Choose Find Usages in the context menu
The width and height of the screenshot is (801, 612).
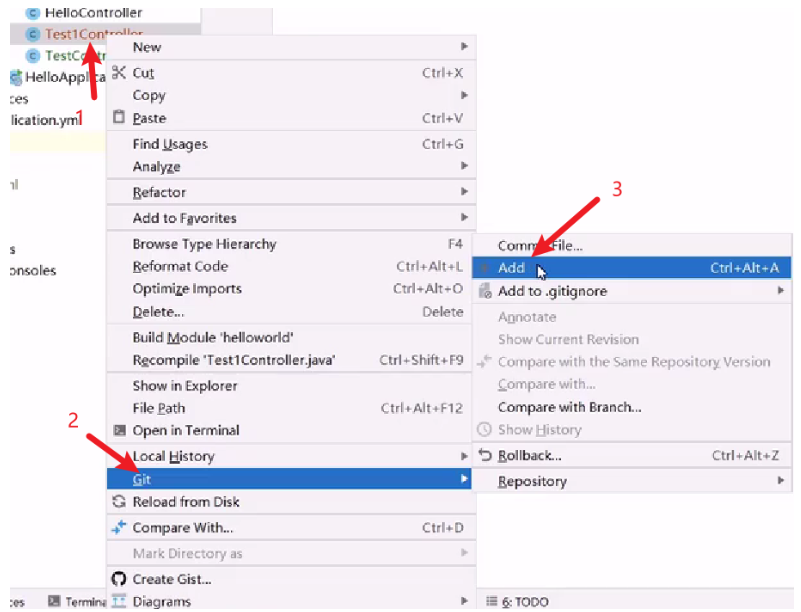click(x=170, y=144)
